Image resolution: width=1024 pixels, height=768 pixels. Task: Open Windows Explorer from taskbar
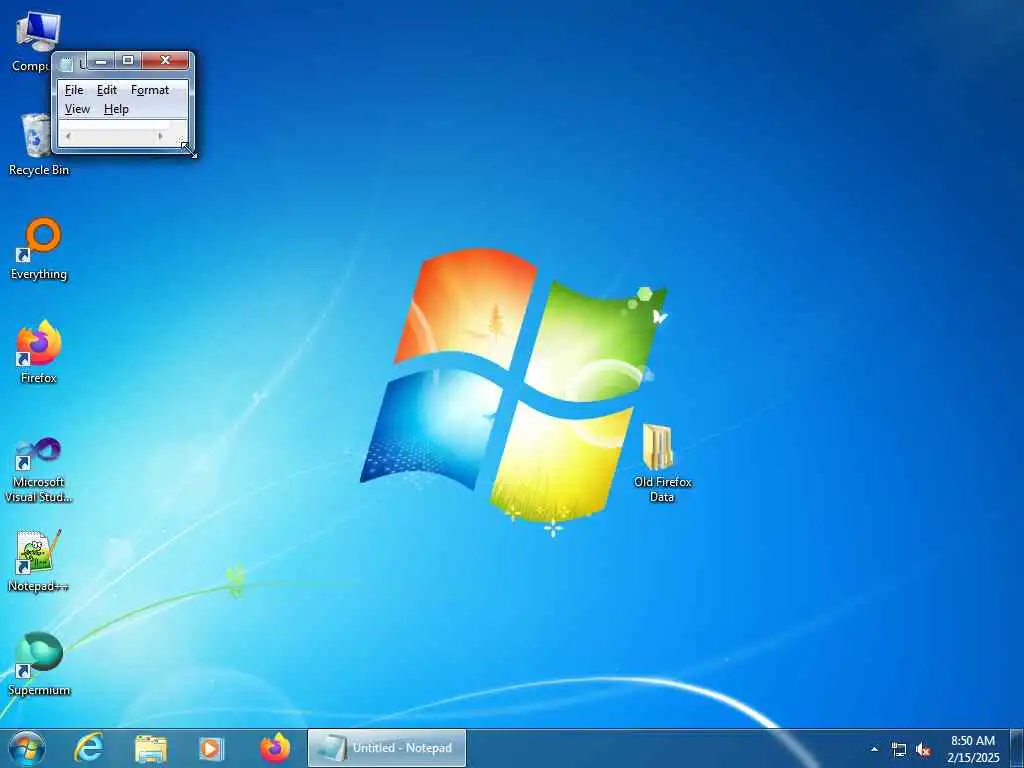(151, 748)
